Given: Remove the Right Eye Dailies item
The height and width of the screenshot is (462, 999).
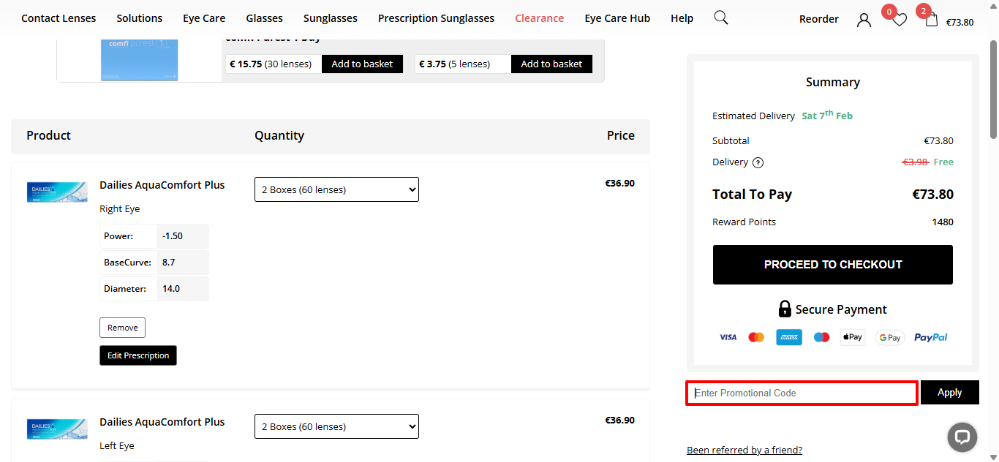Looking at the screenshot, I should point(122,328).
